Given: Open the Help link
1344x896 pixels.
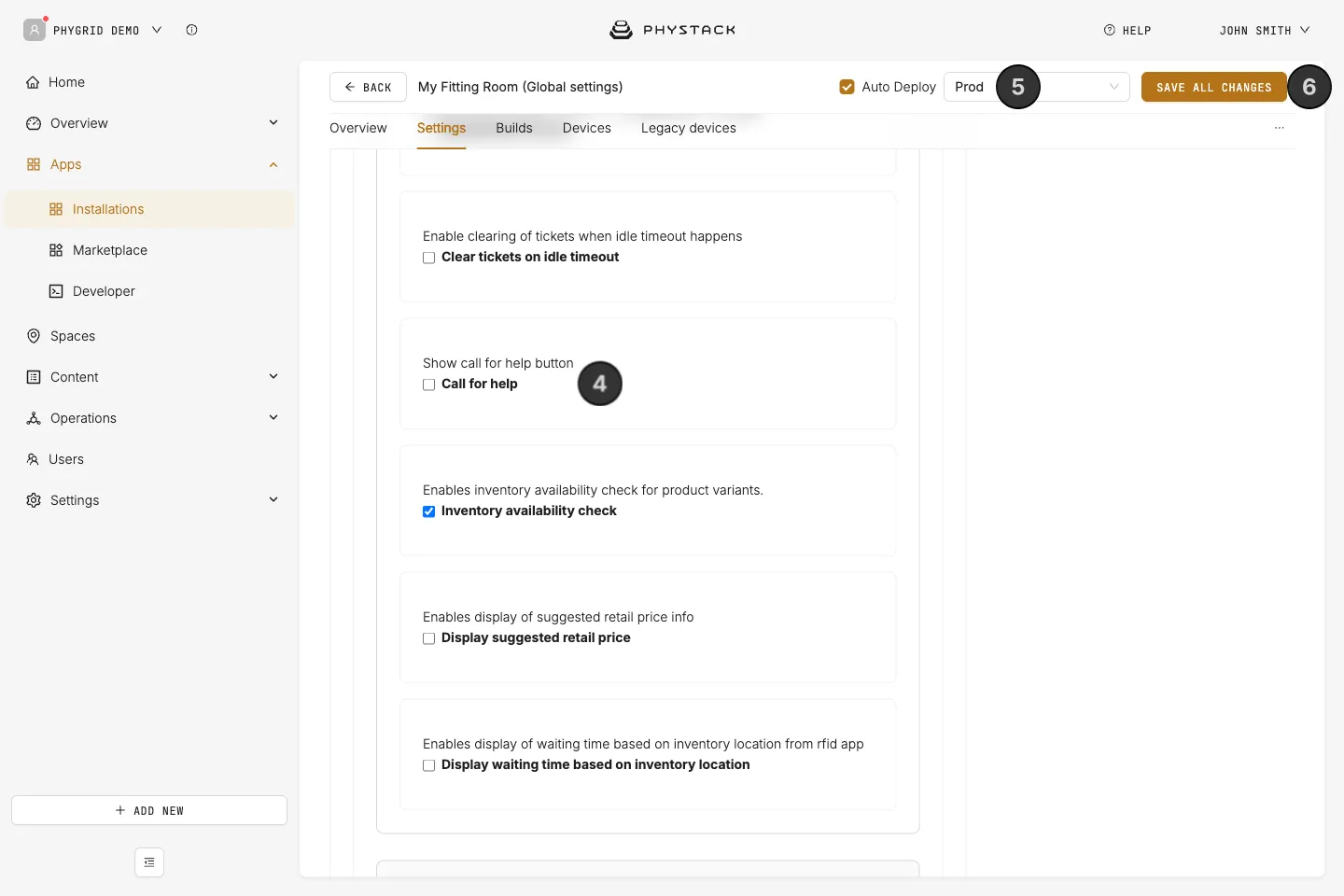Looking at the screenshot, I should (1127, 30).
